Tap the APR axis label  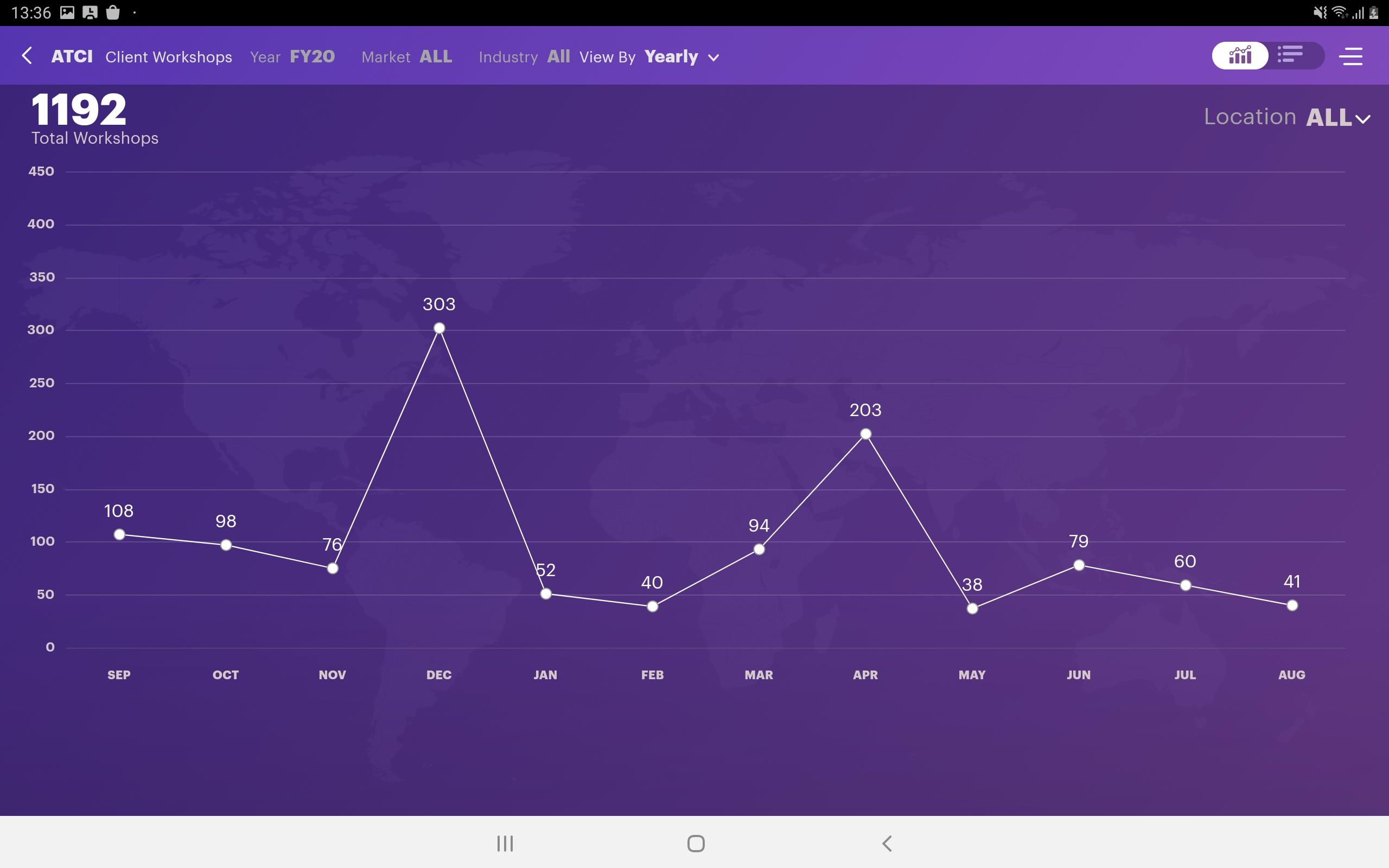pyautogui.click(x=865, y=674)
